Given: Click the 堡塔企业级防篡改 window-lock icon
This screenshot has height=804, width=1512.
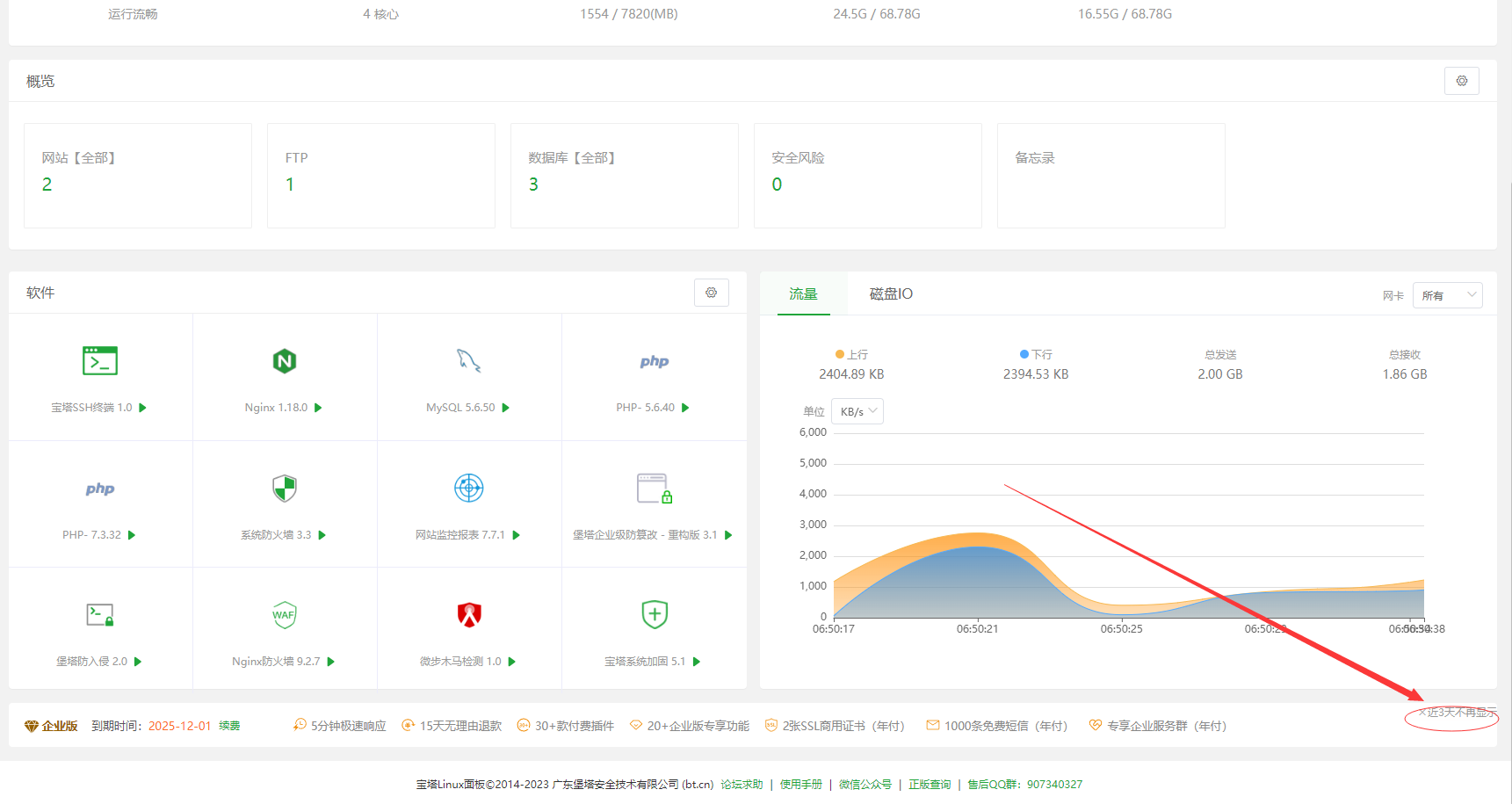Looking at the screenshot, I should [655, 488].
